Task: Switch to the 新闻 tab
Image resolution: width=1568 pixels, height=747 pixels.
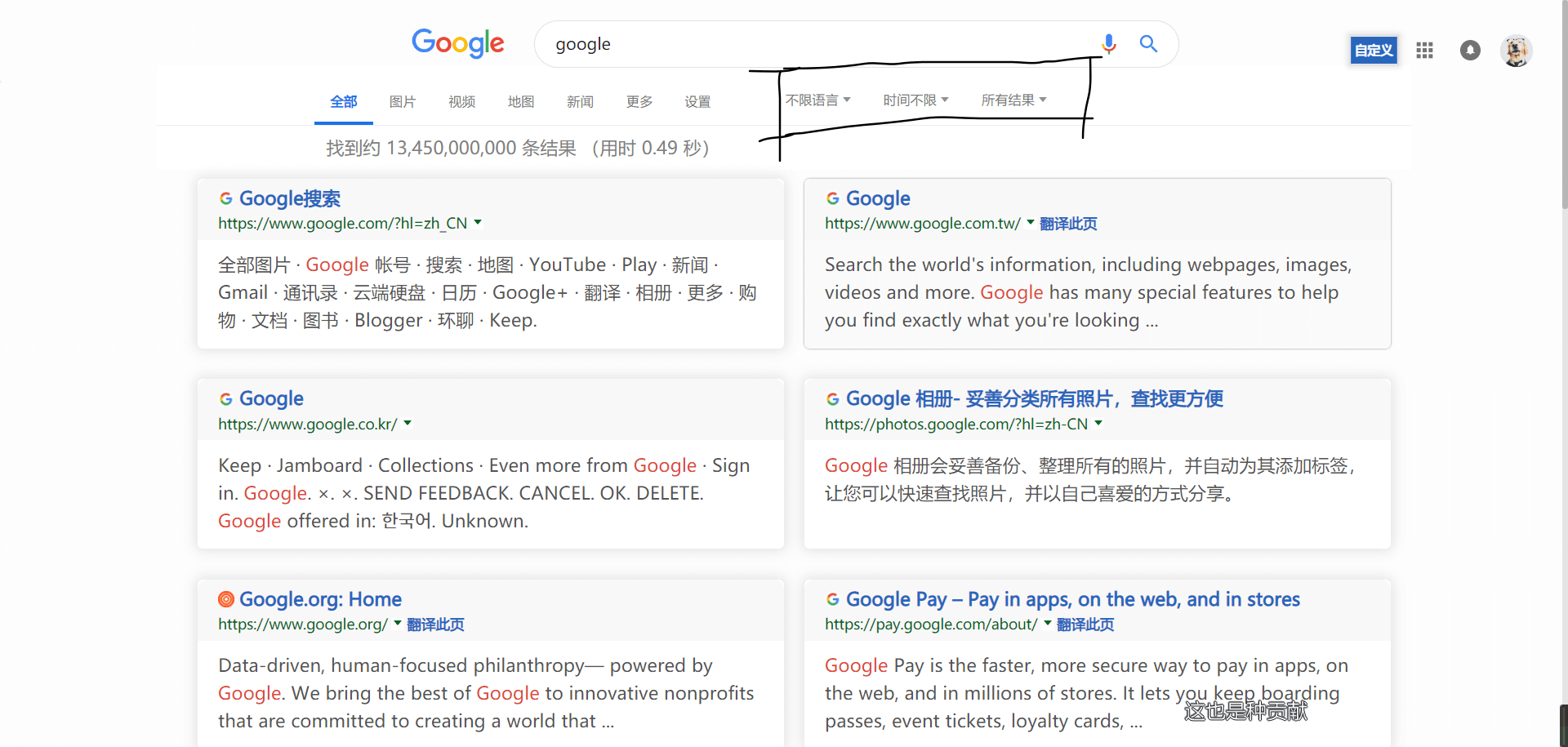Action: pos(580,102)
